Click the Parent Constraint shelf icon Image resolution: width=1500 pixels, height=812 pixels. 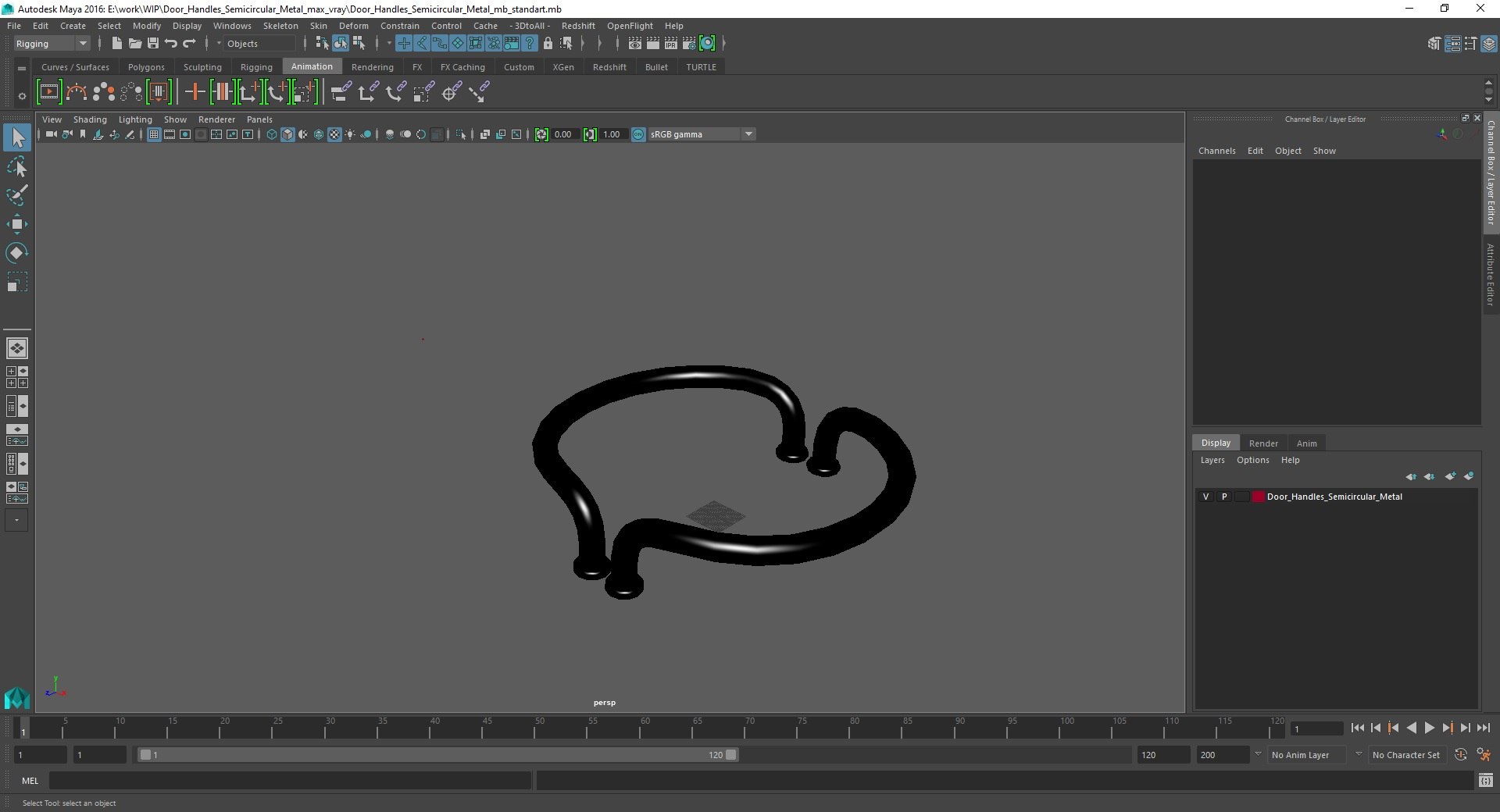pos(341,92)
